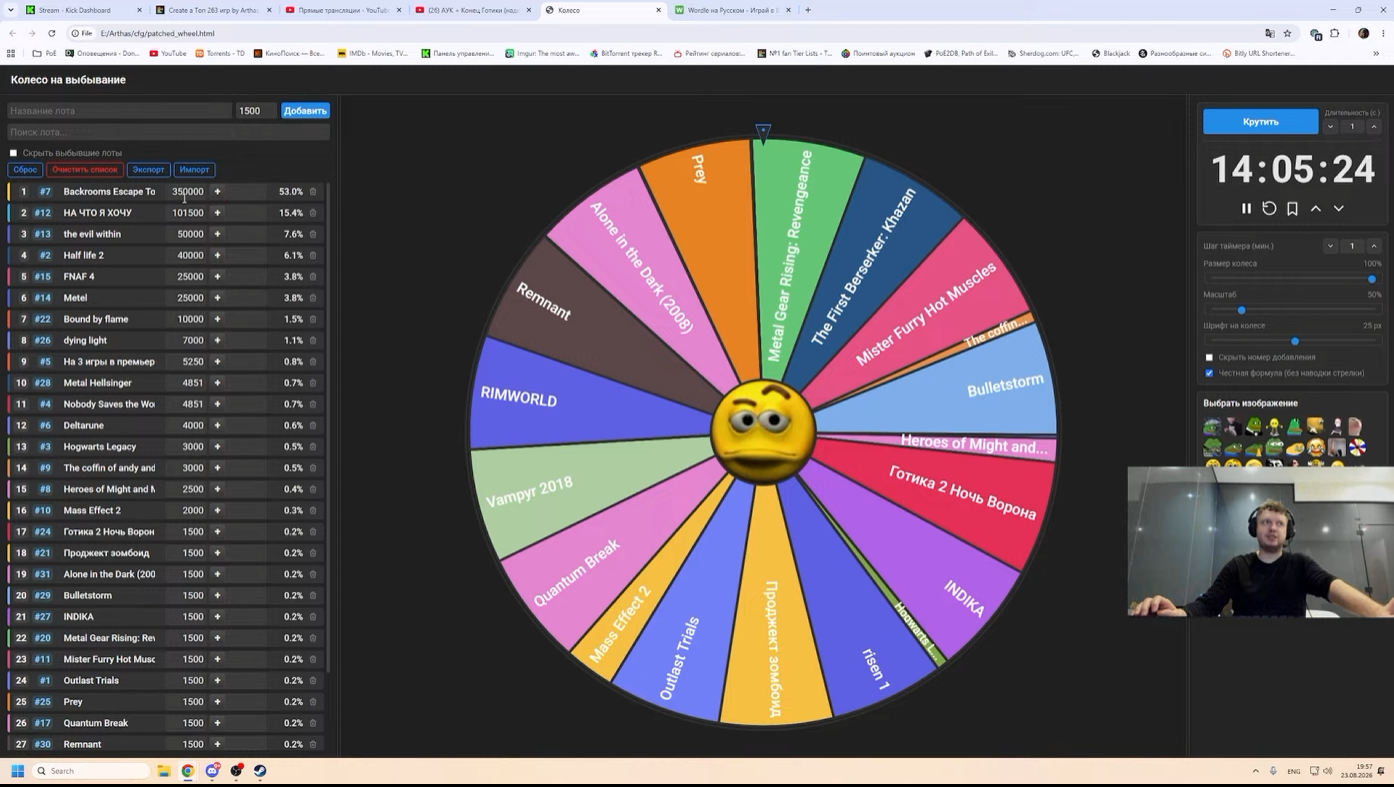
Task: Click the Windows taskbar Search box
Action: pos(91,771)
